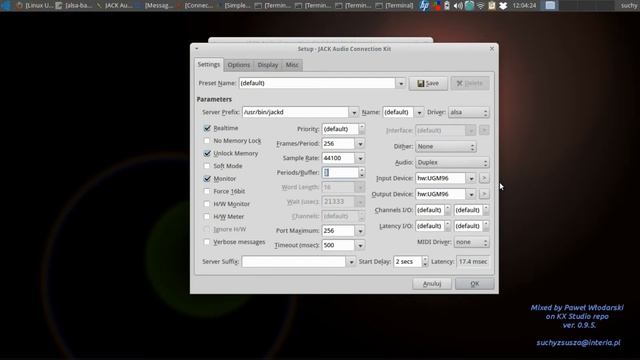Image resolution: width=640 pixels, height=360 pixels.
Task: Click the Periods/Buffer spin box
Action: pyautogui.click(x=343, y=173)
